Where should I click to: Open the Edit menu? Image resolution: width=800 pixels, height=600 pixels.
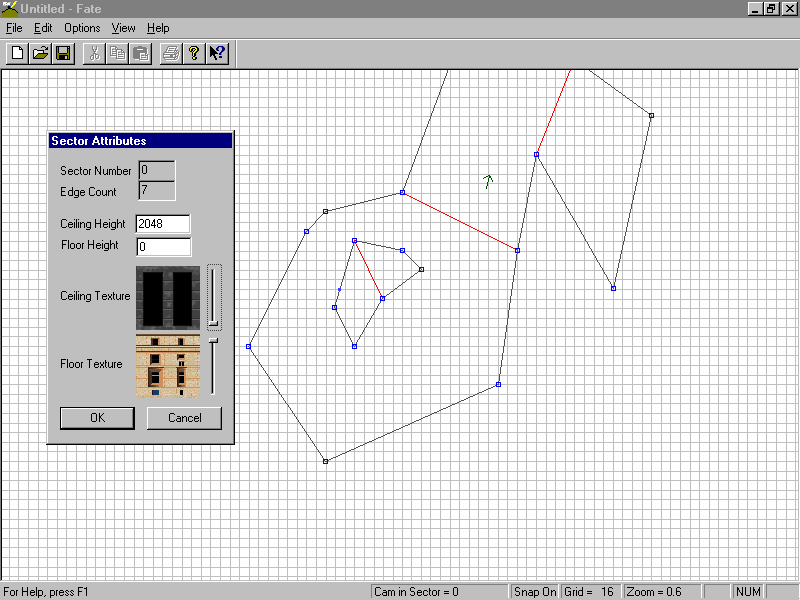coord(43,28)
